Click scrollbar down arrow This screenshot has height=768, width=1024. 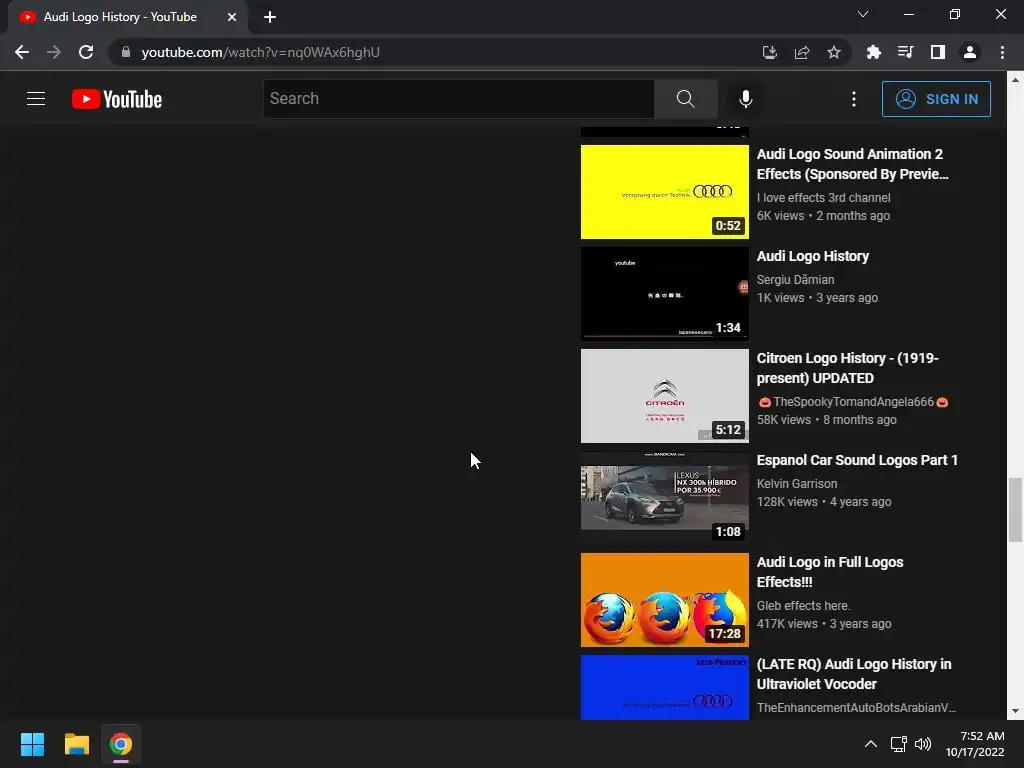[x=1015, y=711]
